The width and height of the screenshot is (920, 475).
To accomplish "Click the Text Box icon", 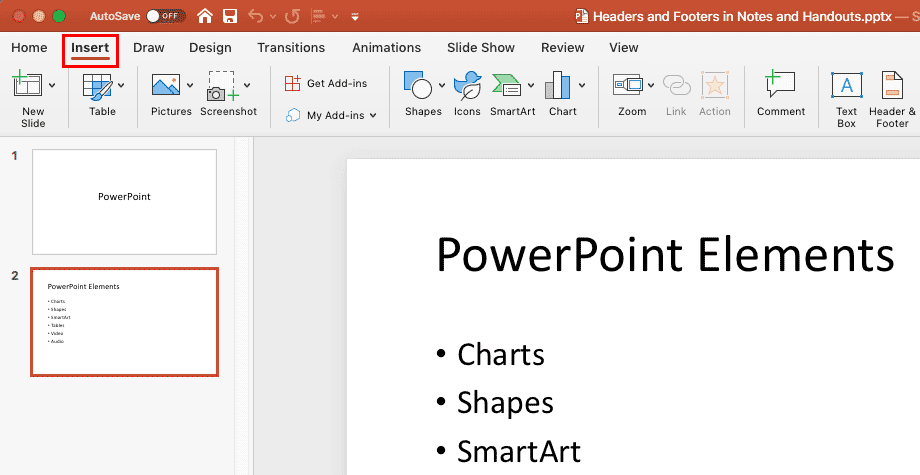I will pos(847,86).
